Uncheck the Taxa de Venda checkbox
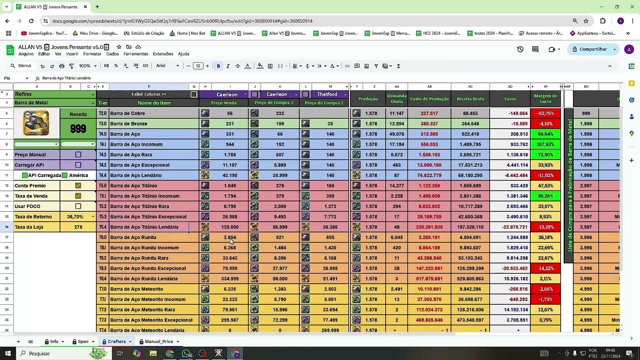This screenshot has height=360, width=640. pos(78,196)
